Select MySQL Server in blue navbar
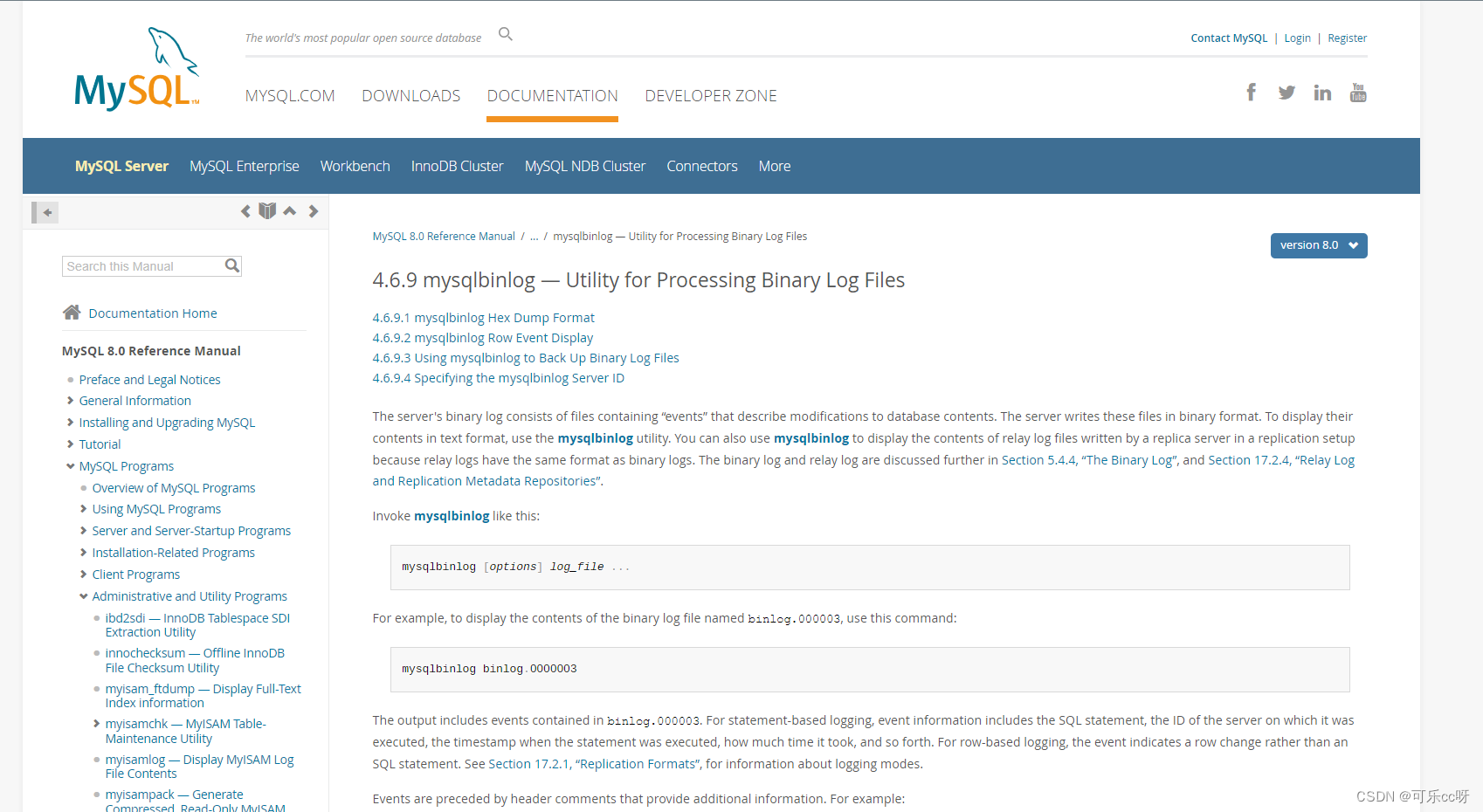 coord(121,166)
